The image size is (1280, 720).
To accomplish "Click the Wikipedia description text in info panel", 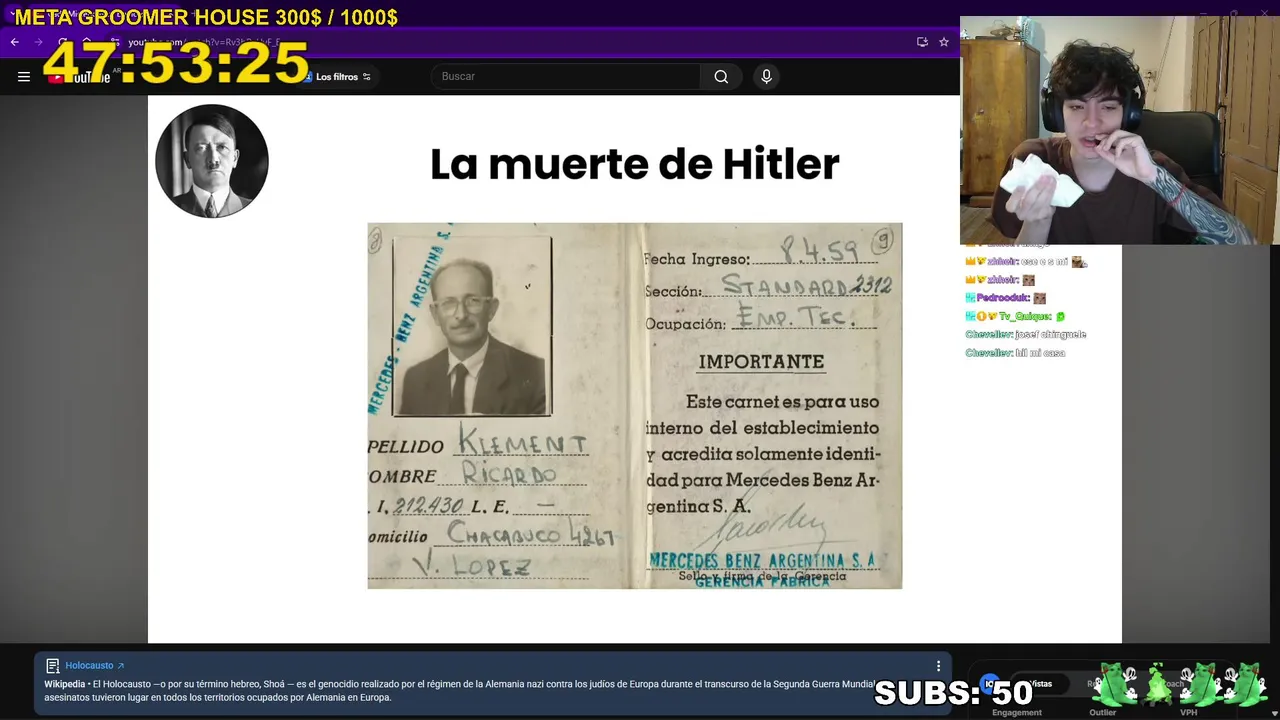I will [459, 690].
